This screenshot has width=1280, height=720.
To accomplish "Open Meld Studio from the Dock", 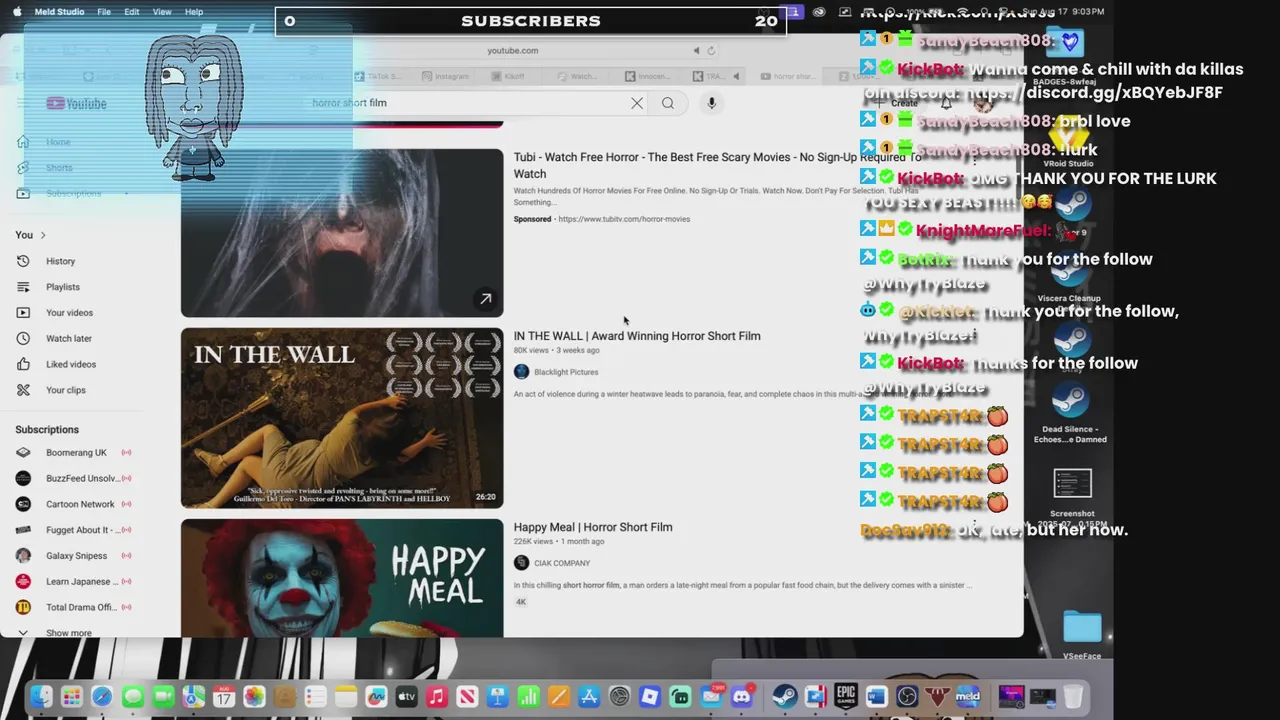I will [x=968, y=697].
